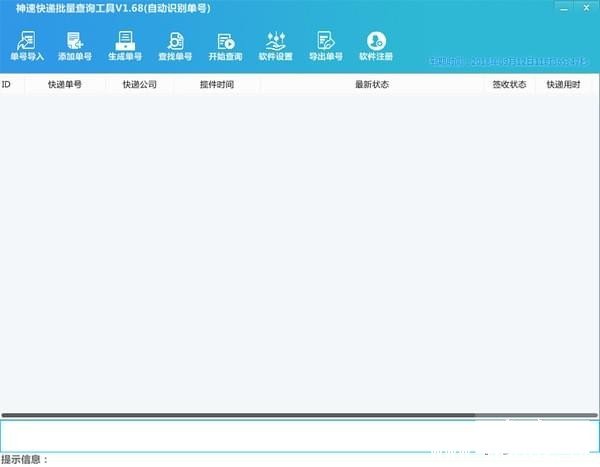
Task: Click the 快递公司 column header
Action: (x=138, y=85)
